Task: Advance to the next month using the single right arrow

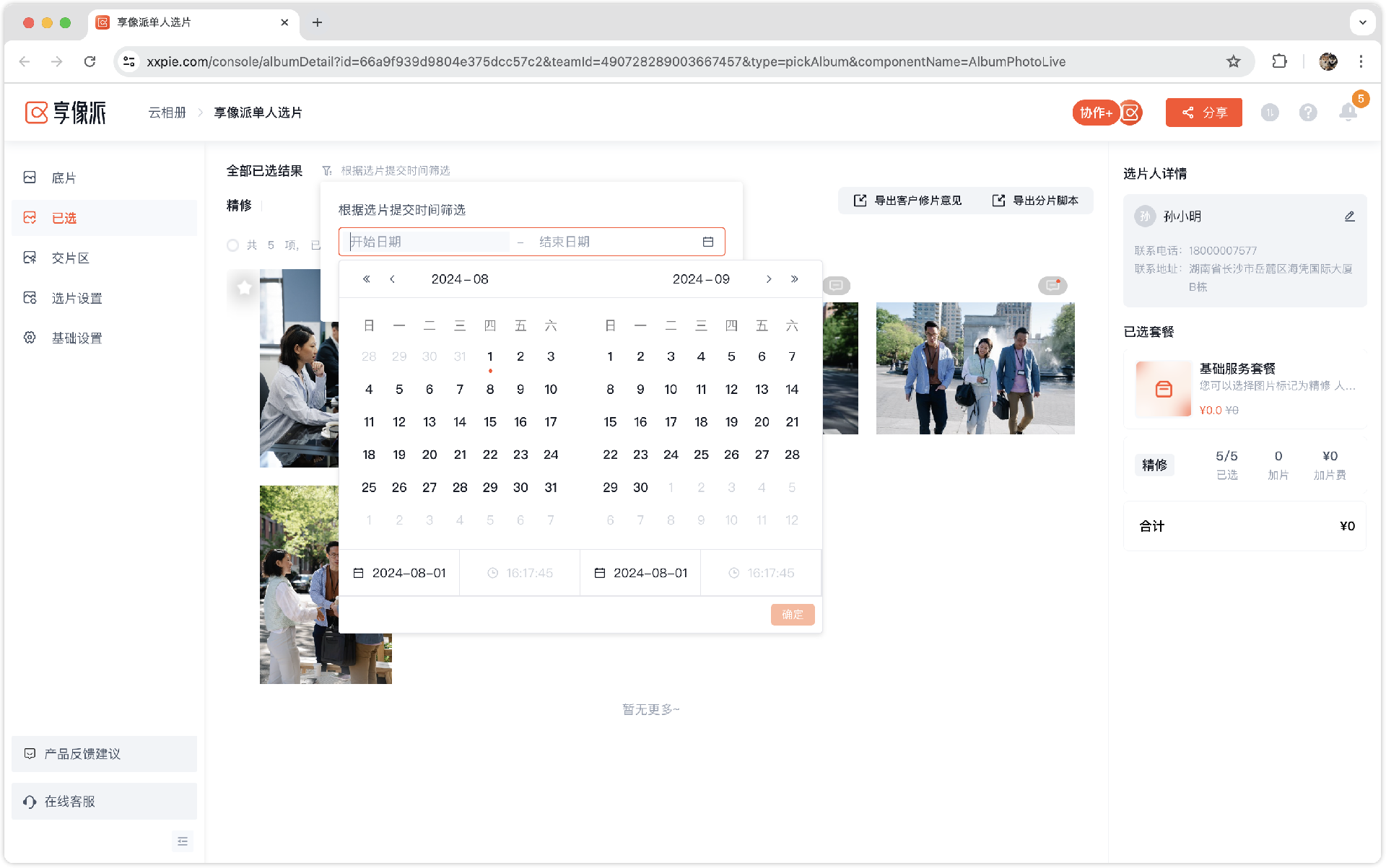Action: 769,279
